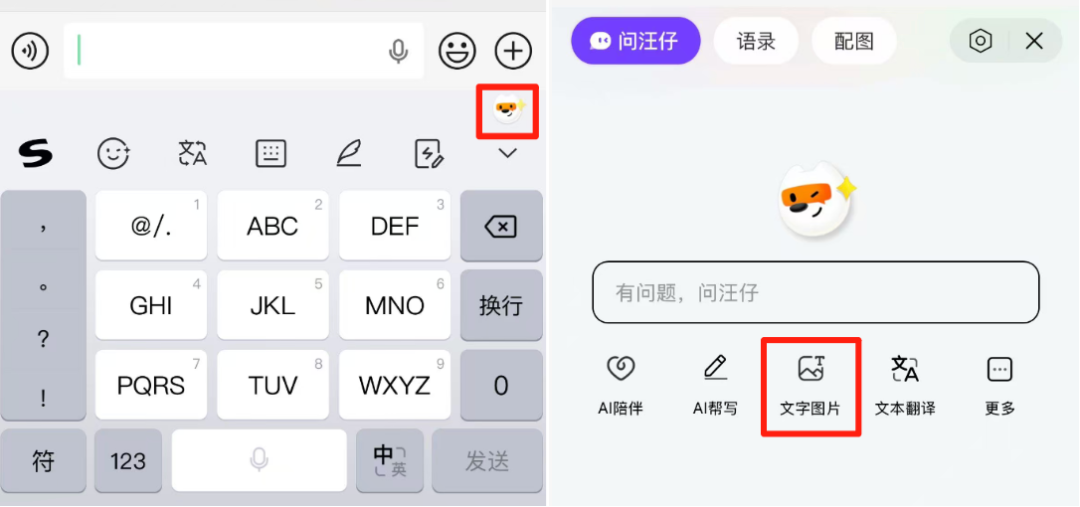Viewport: 1080px width, 507px height.
Task: Open the AI陪伴 feature
Action: coord(620,386)
